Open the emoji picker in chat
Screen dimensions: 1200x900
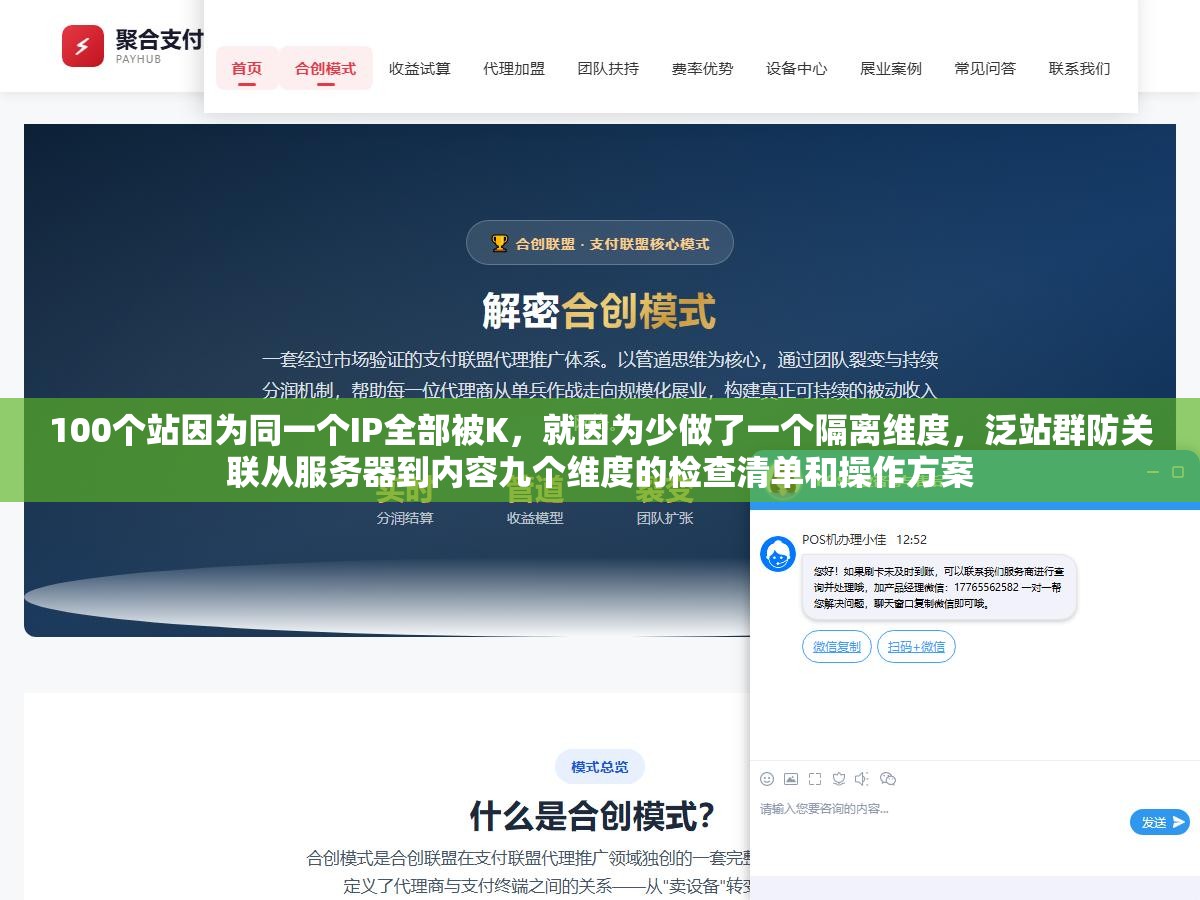coord(767,779)
